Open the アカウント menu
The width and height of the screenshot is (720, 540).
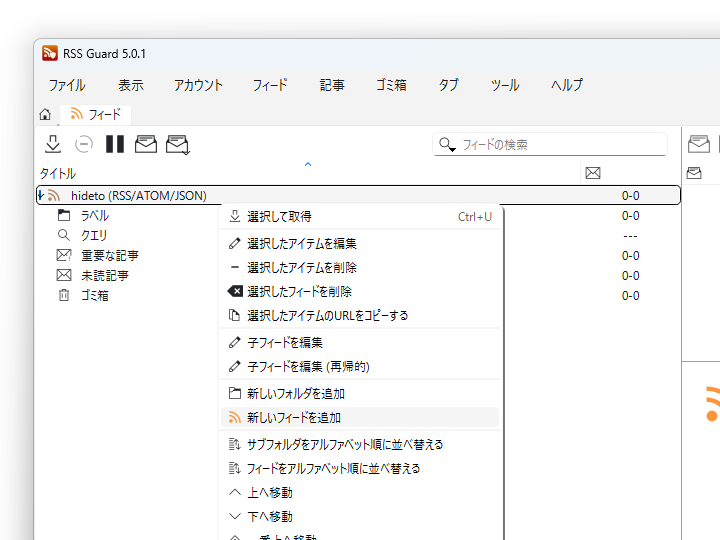click(x=198, y=85)
